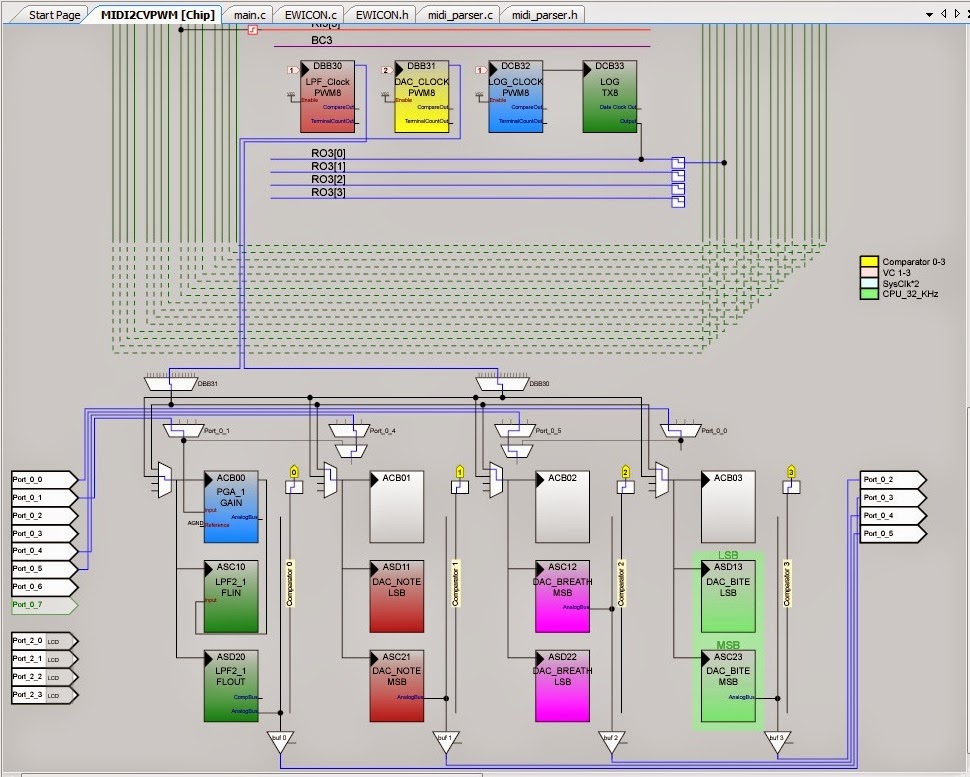Click the Comparator 2 vertical bus label
This screenshot has width=970, height=777.
(x=622, y=583)
